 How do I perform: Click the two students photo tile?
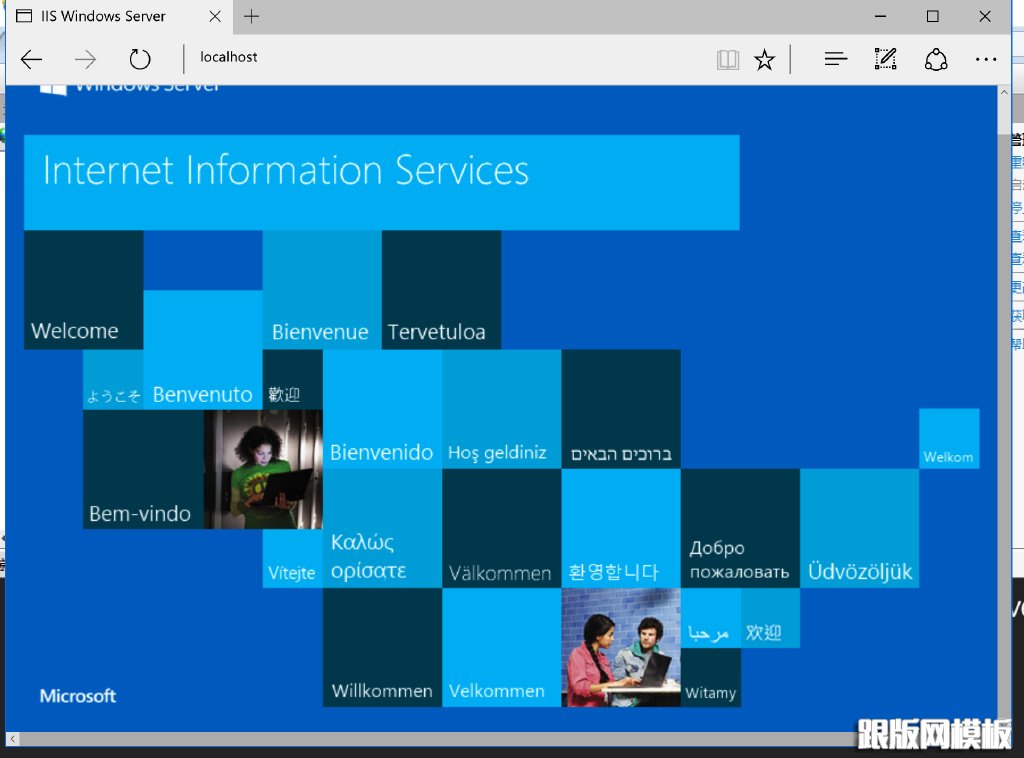[621, 647]
